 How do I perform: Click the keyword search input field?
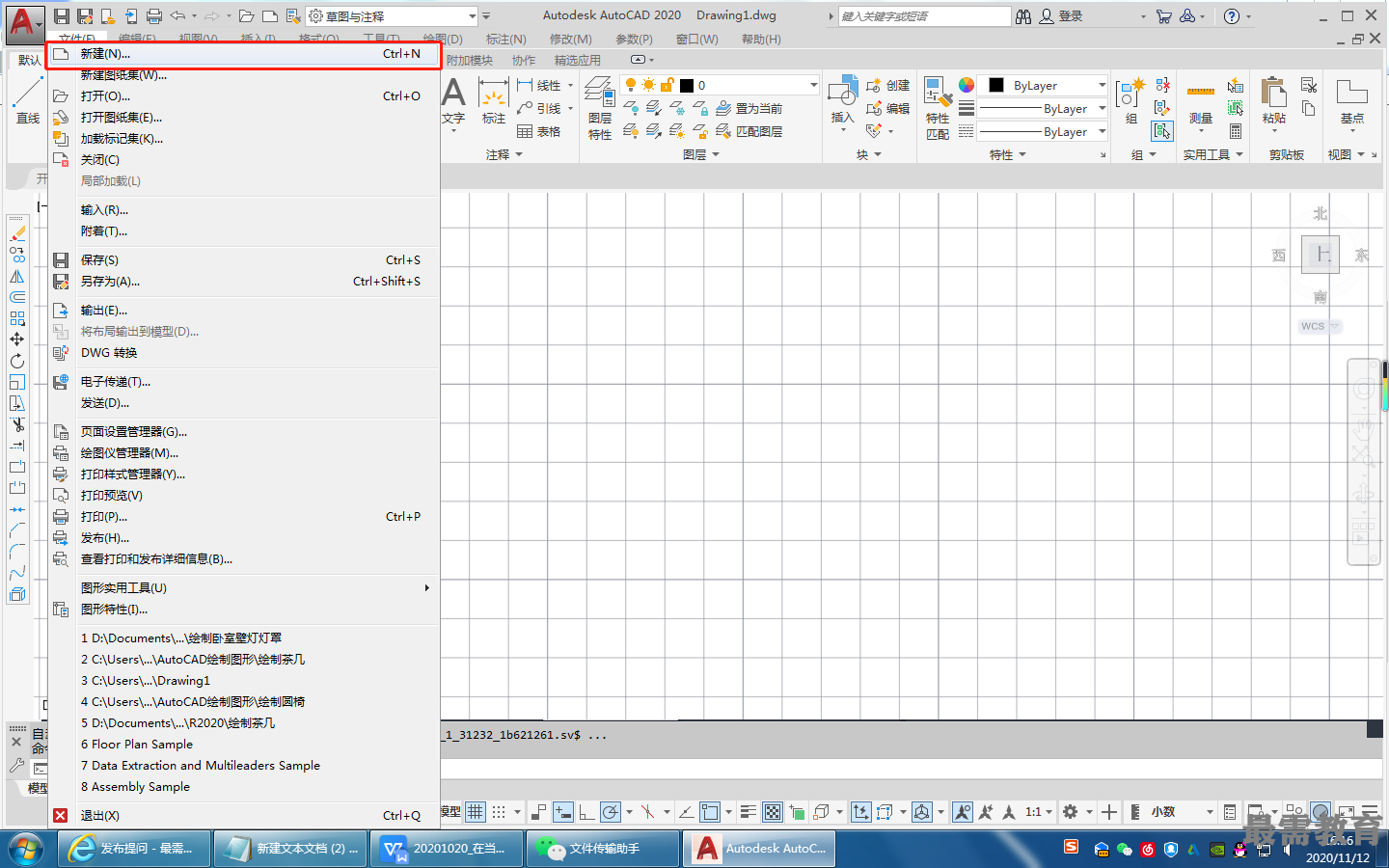pos(924,16)
